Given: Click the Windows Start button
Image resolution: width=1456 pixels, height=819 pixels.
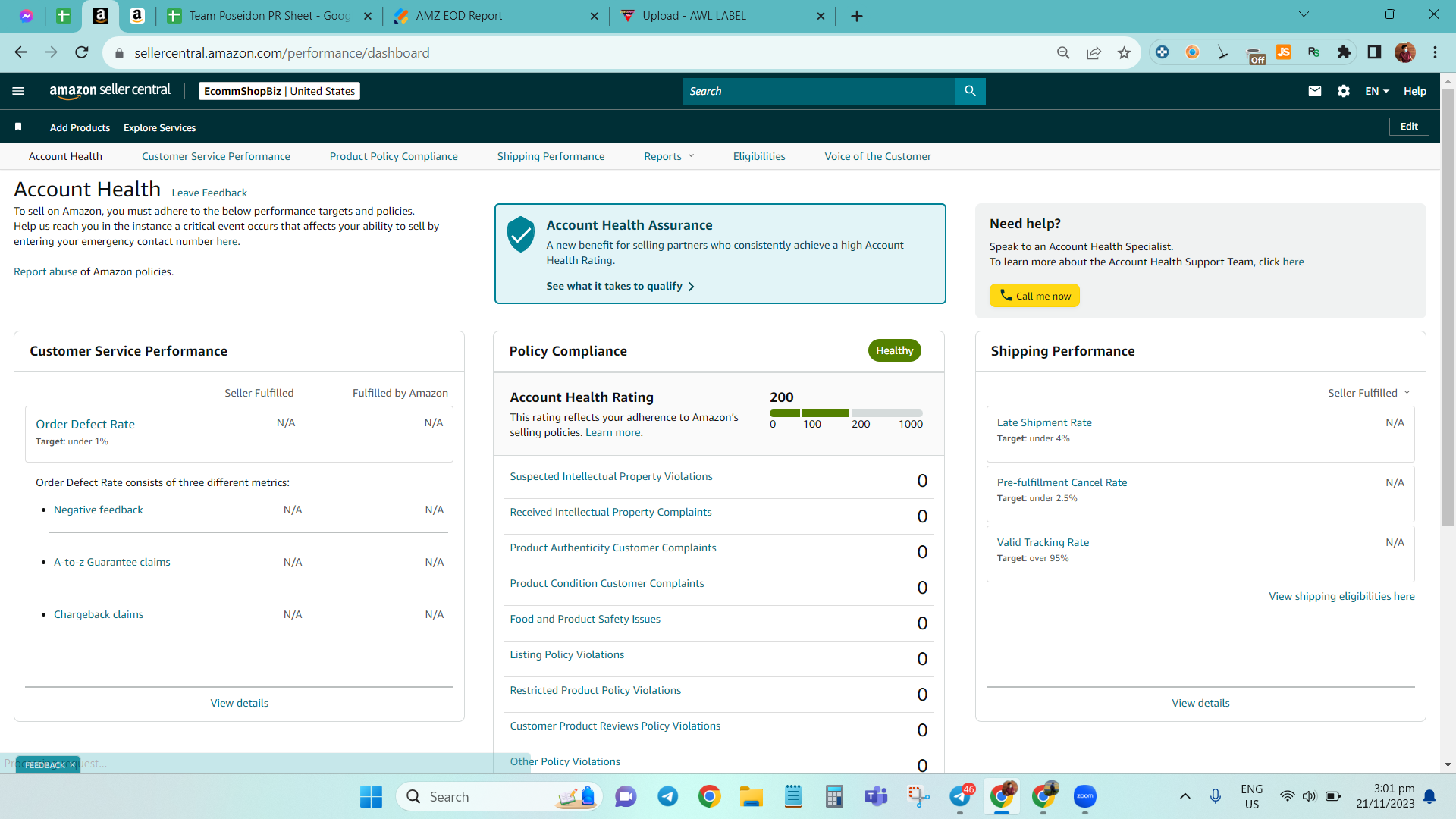Looking at the screenshot, I should click(x=371, y=796).
